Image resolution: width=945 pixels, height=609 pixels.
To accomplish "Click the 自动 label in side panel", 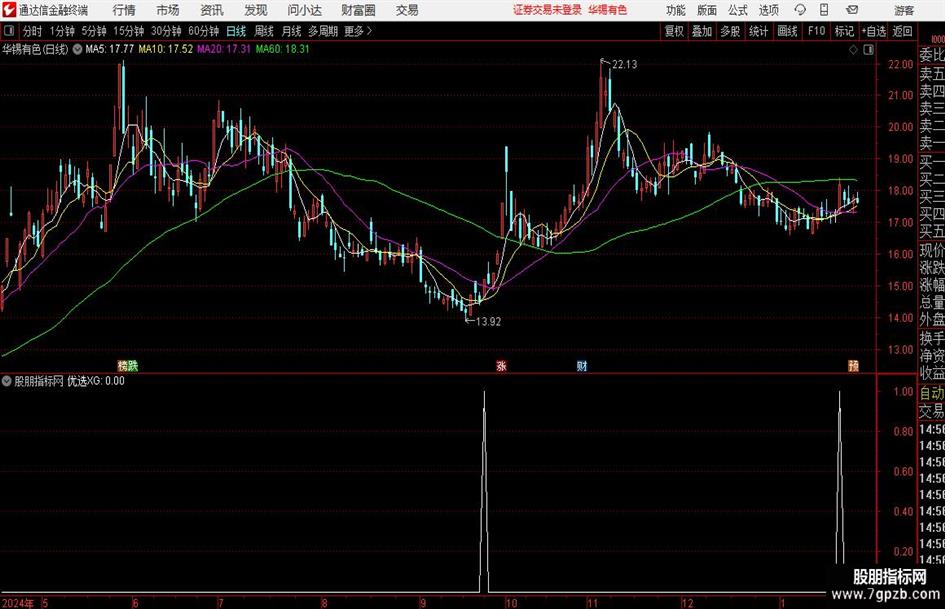I will [x=932, y=393].
